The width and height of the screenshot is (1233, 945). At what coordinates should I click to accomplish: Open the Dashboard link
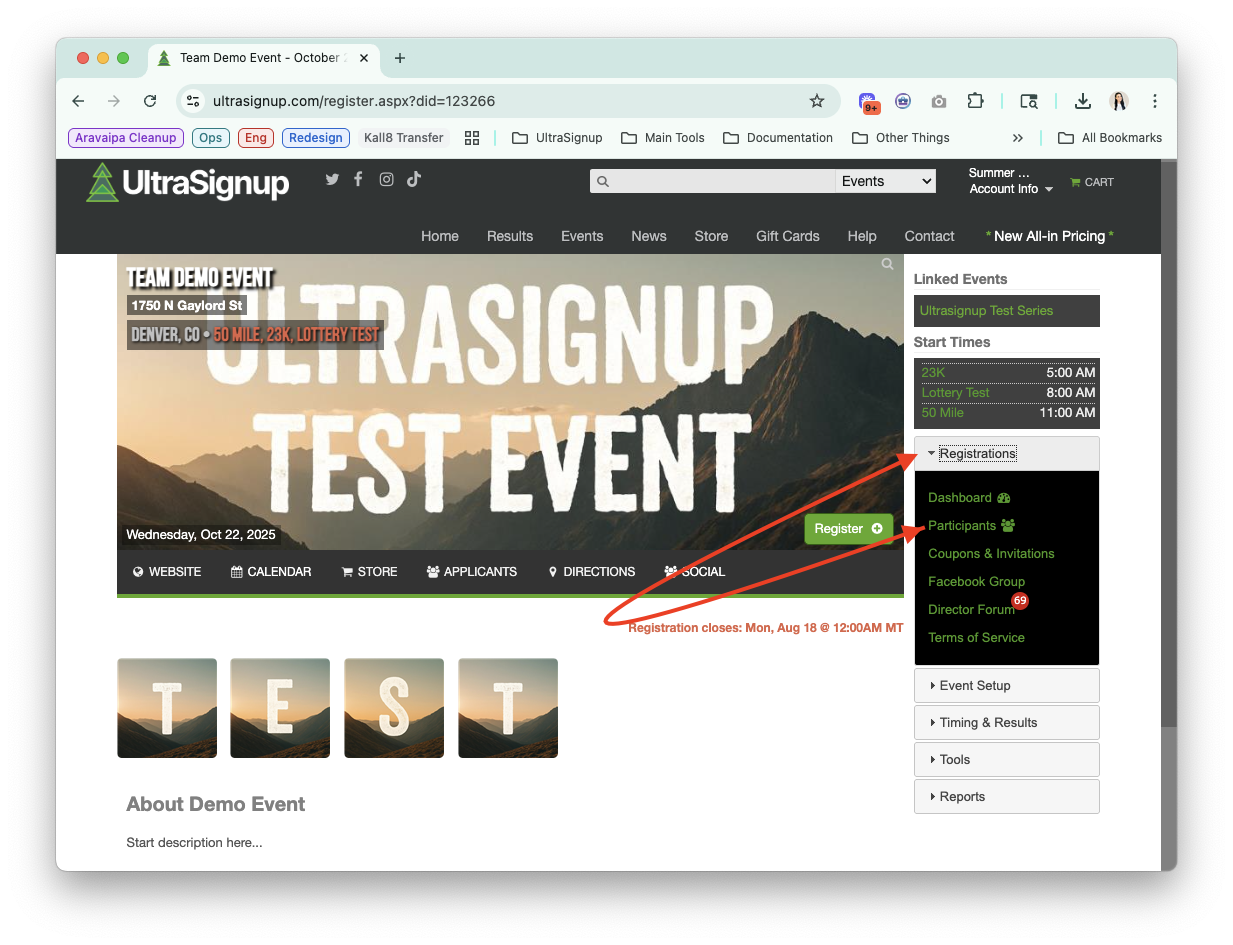tap(969, 498)
